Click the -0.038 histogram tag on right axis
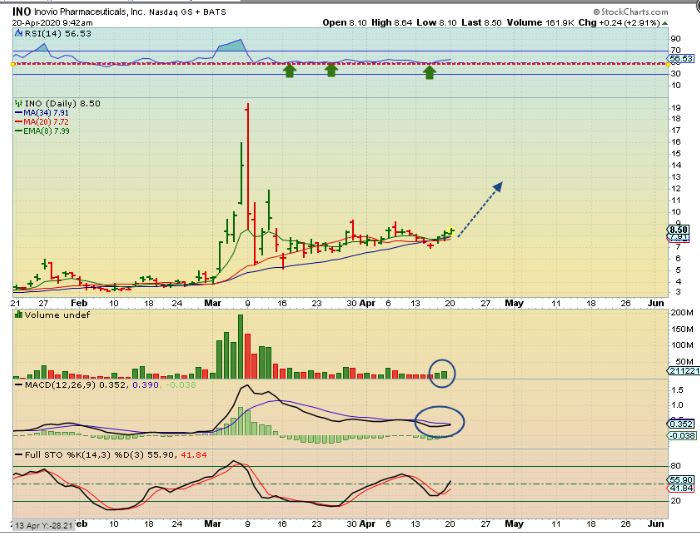The image size is (700, 533). (682, 436)
